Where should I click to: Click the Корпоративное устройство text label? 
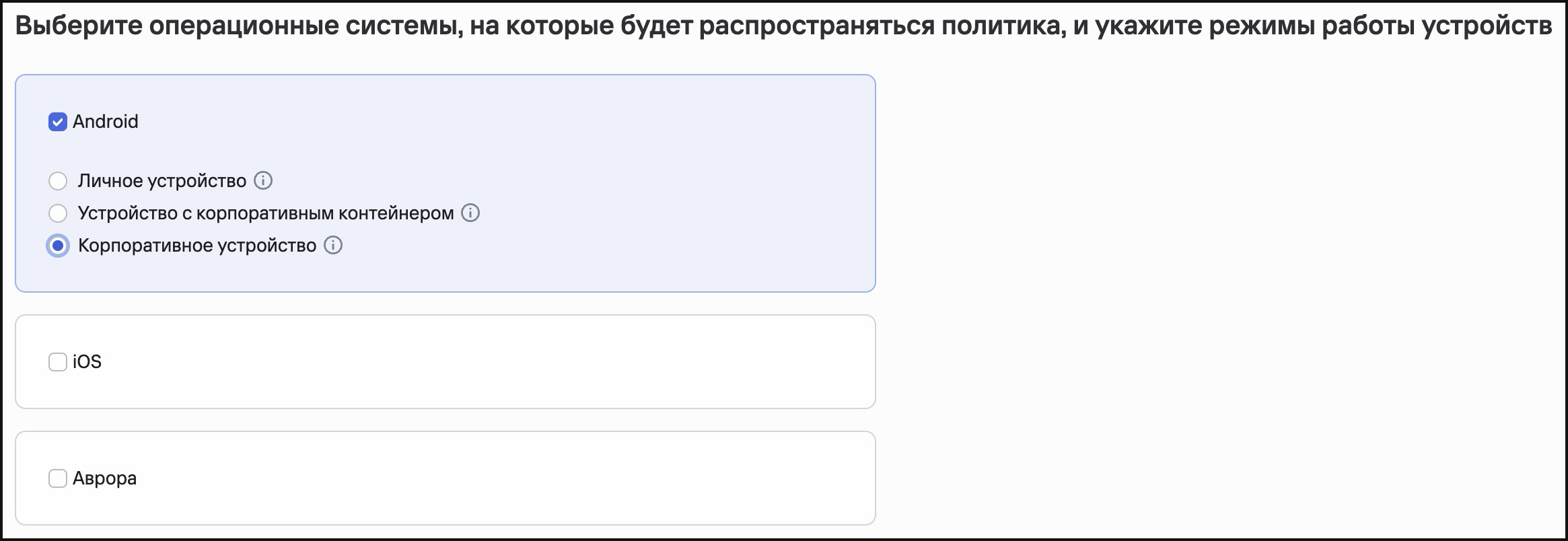coord(197,245)
